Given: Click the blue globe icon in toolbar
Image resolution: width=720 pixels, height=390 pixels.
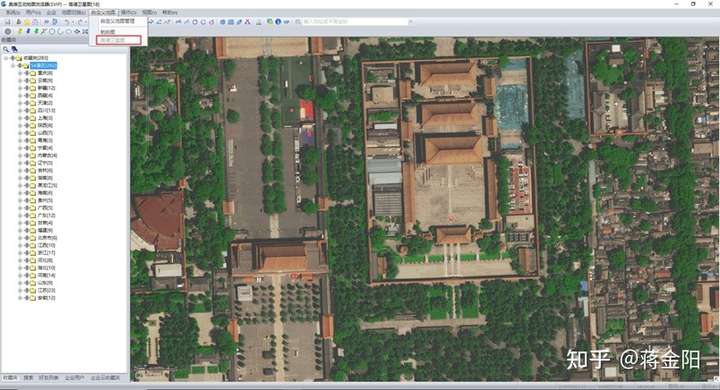Looking at the screenshot, I should [x=222, y=22].
